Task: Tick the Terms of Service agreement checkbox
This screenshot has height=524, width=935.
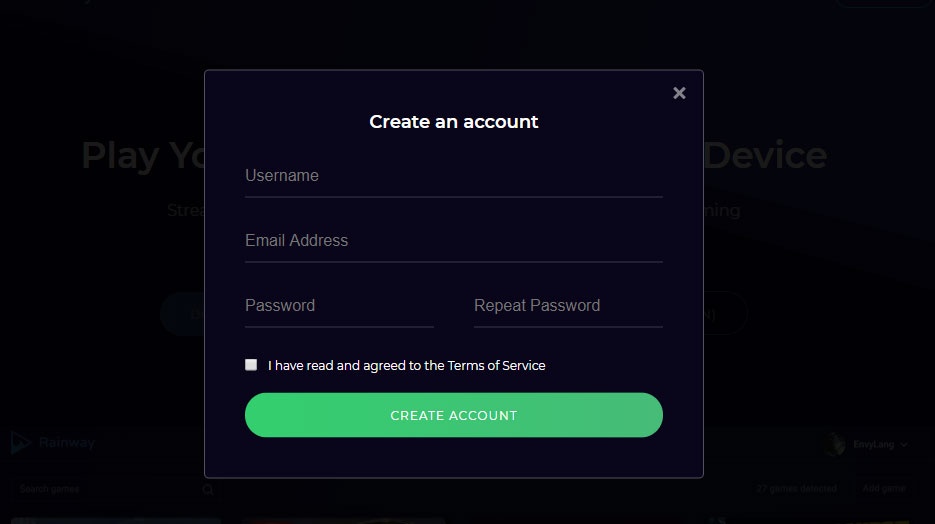Action: click(251, 365)
